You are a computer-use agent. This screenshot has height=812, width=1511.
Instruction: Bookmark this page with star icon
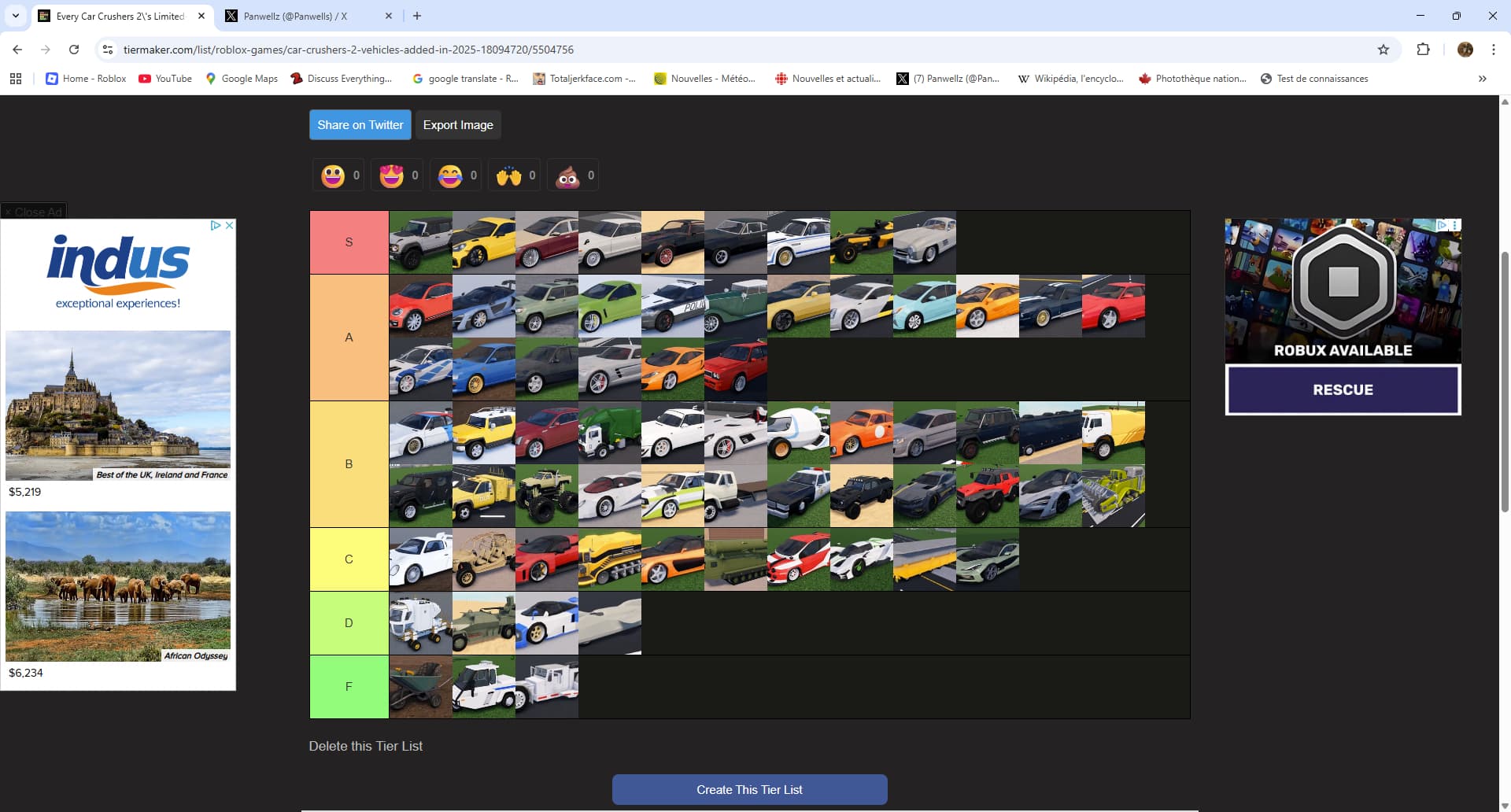point(1384,50)
